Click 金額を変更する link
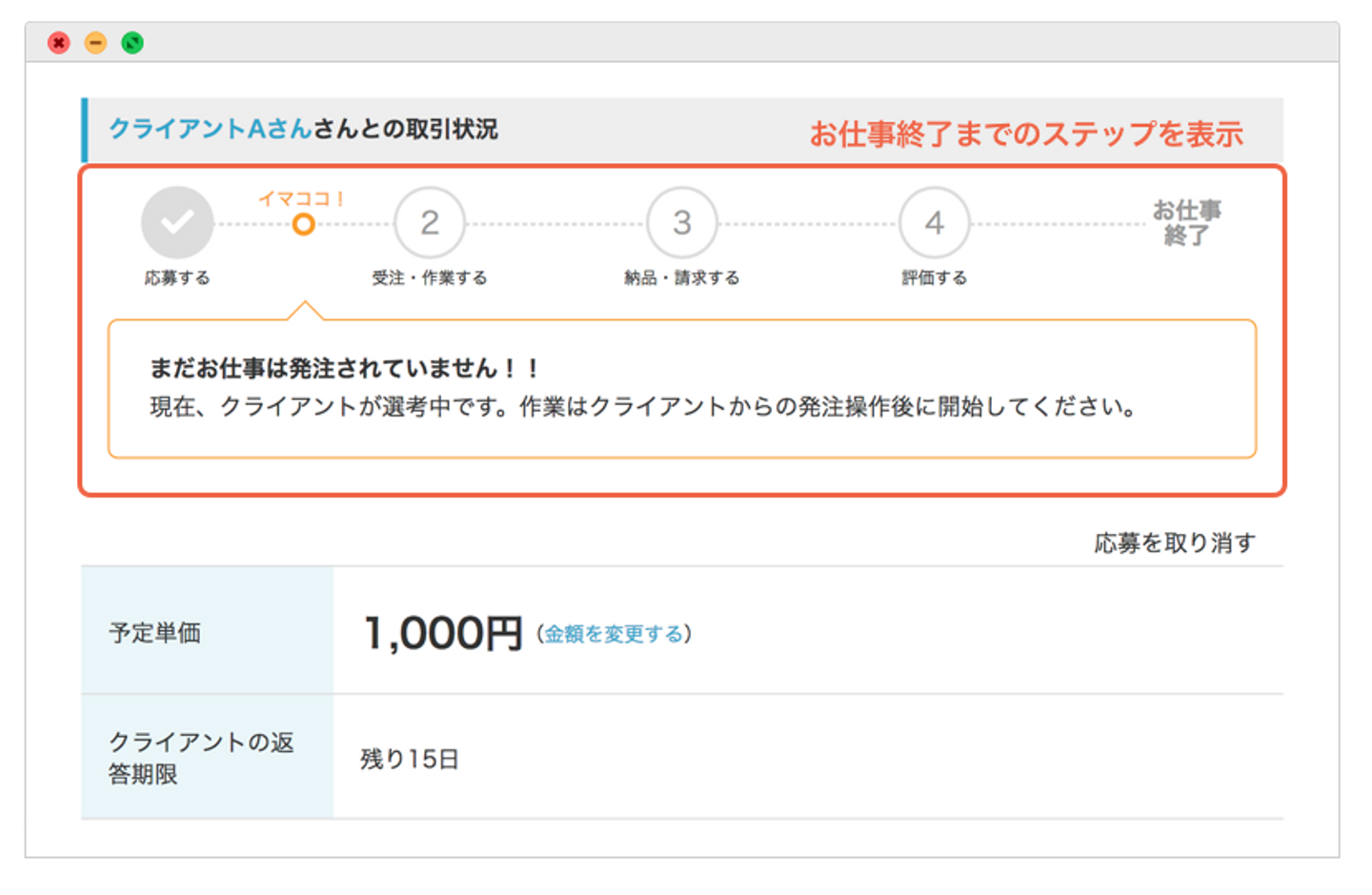This screenshot has width=1372, height=895. (x=614, y=634)
